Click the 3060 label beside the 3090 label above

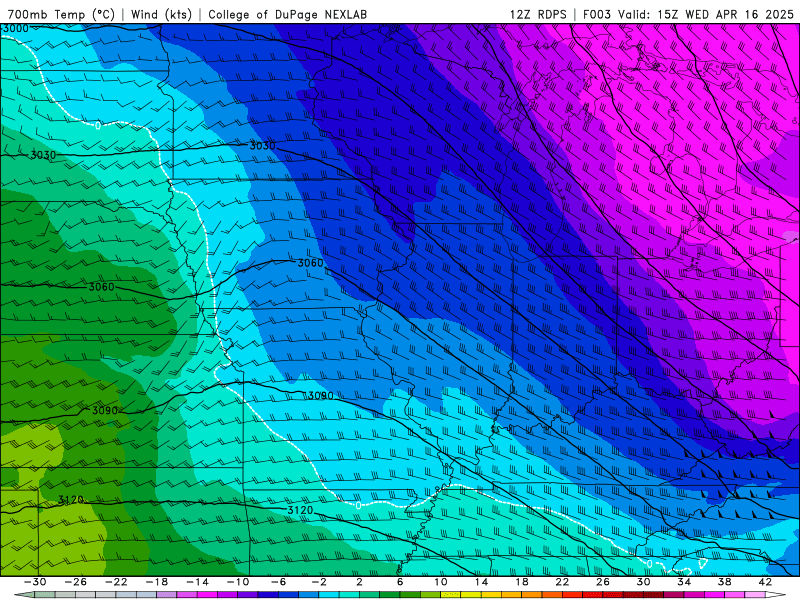pyautogui.click(x=101, y=287)
